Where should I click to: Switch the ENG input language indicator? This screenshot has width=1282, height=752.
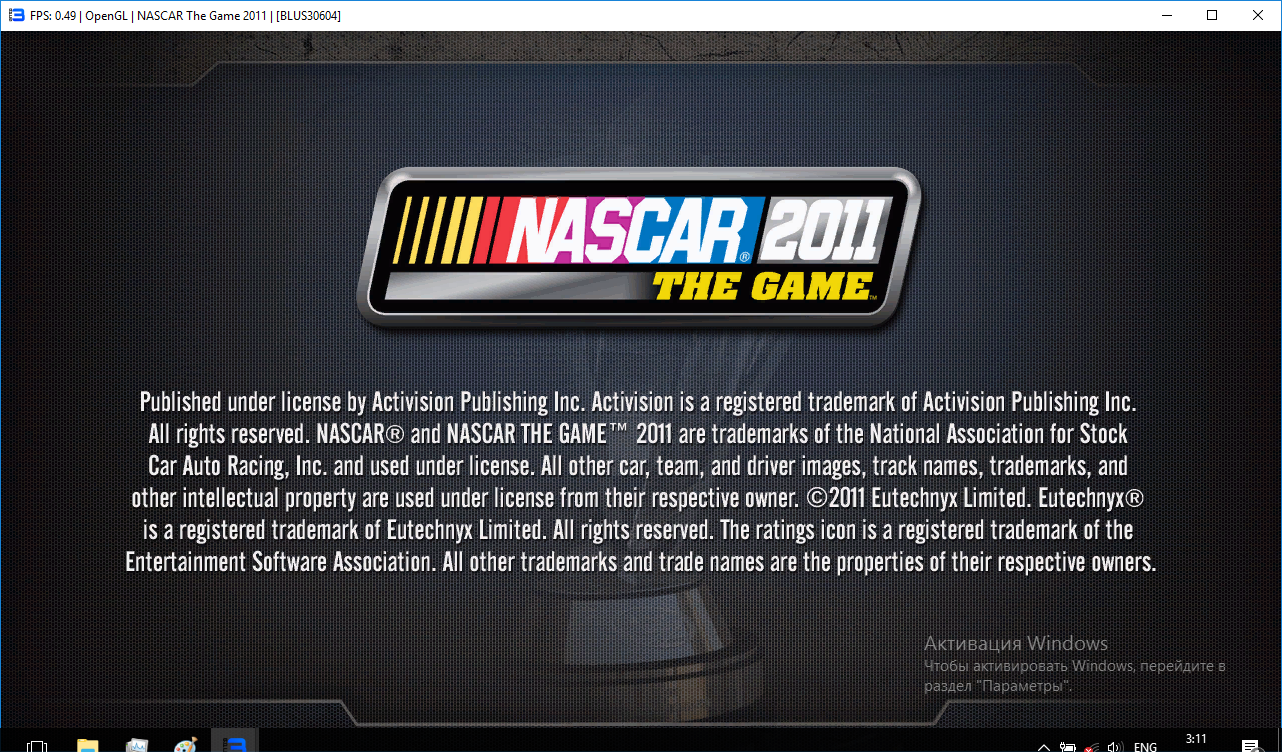(1145, 746)
